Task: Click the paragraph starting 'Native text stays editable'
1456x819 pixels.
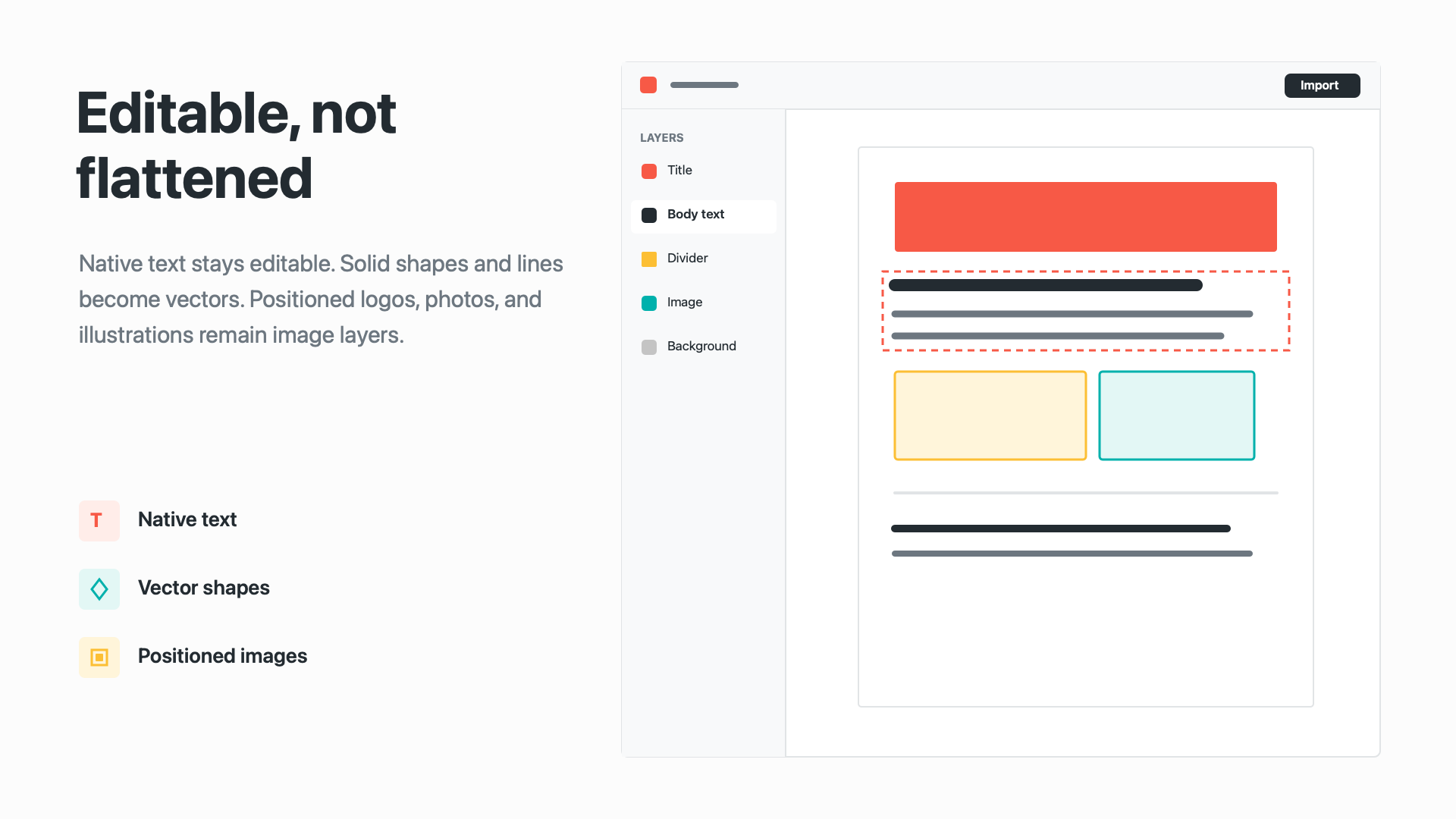Action: (x=322, y=300)
